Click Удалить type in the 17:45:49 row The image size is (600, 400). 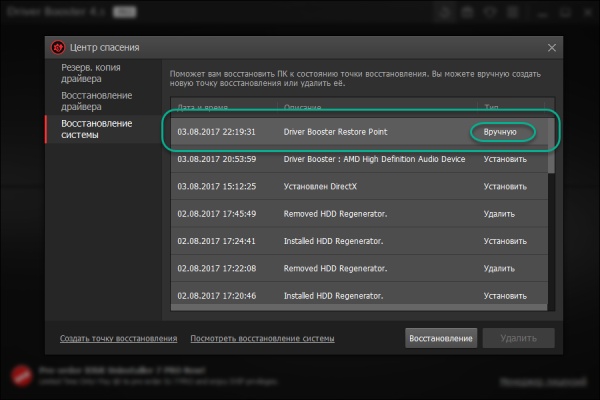tap(499, 214)
